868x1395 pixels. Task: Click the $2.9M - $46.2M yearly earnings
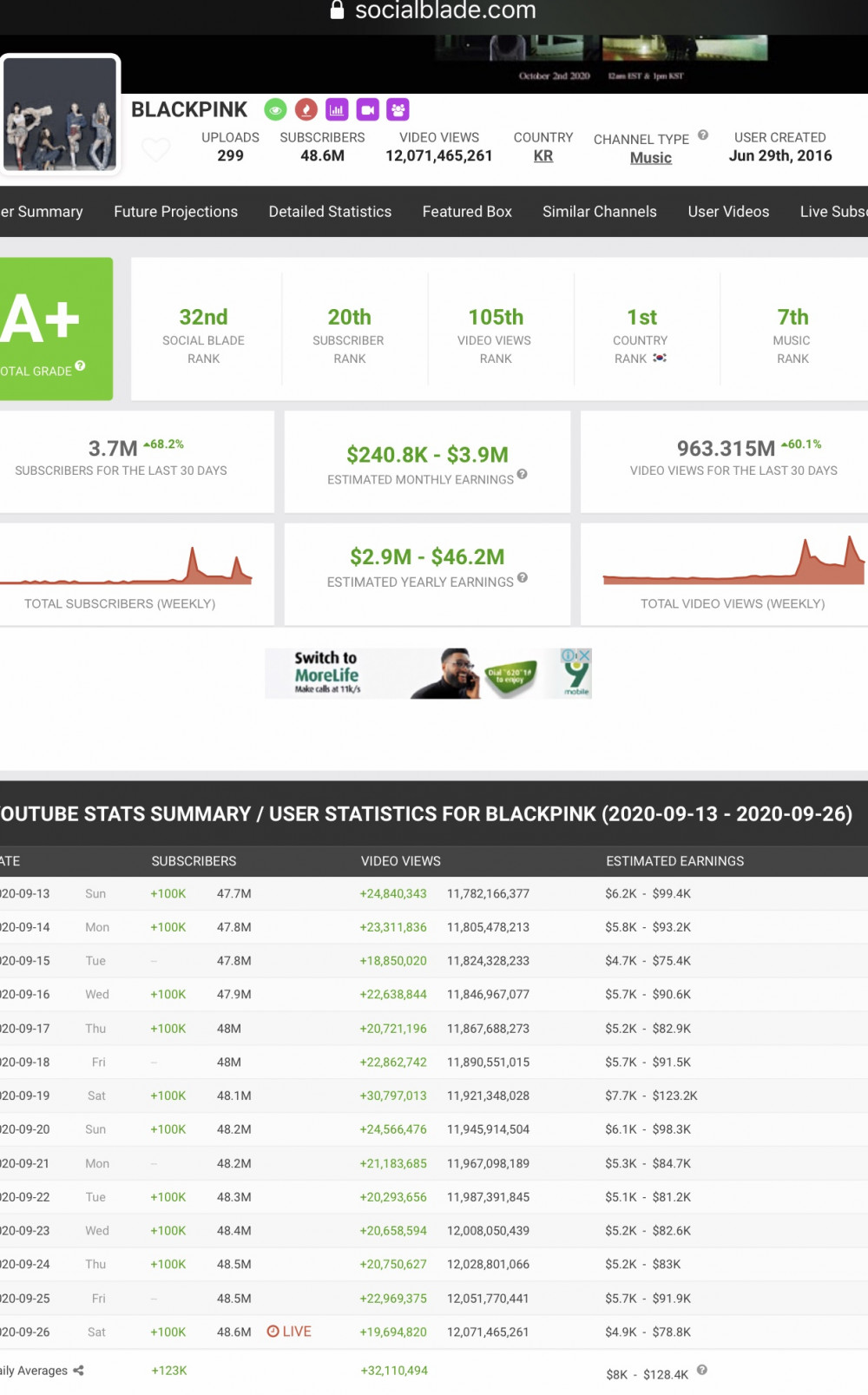427,556
